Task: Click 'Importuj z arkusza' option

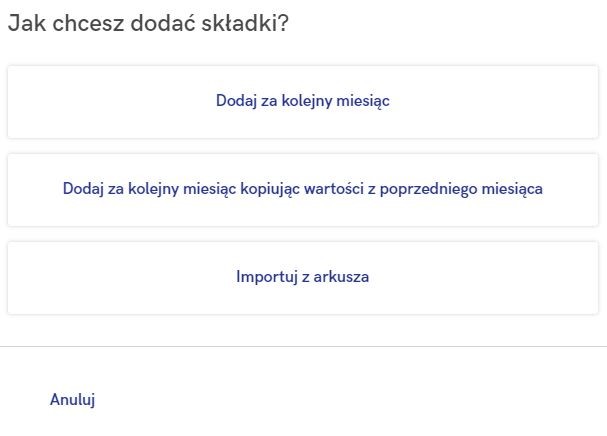Action: point(303,278)
